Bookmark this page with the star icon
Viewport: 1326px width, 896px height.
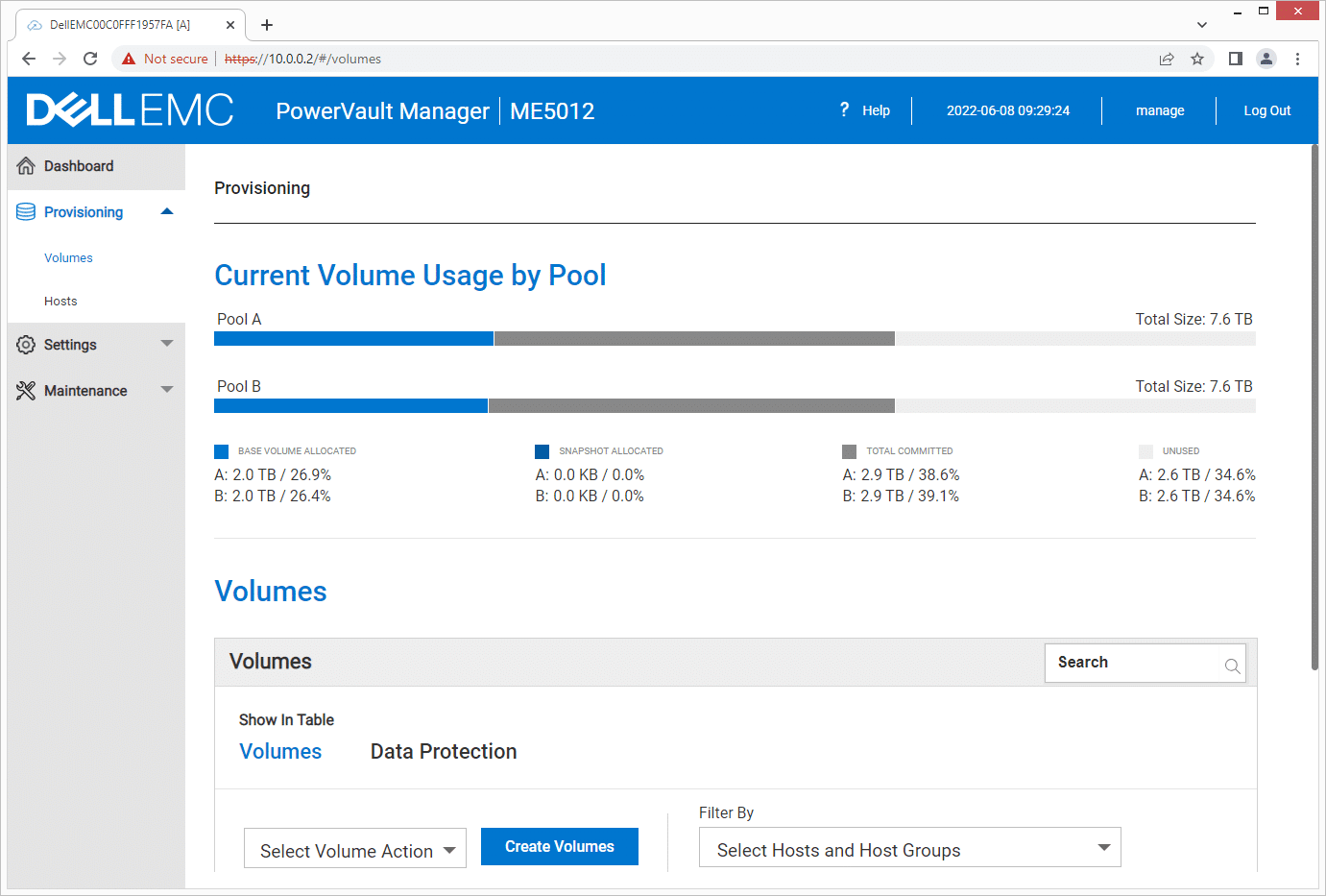[1197, 59]
